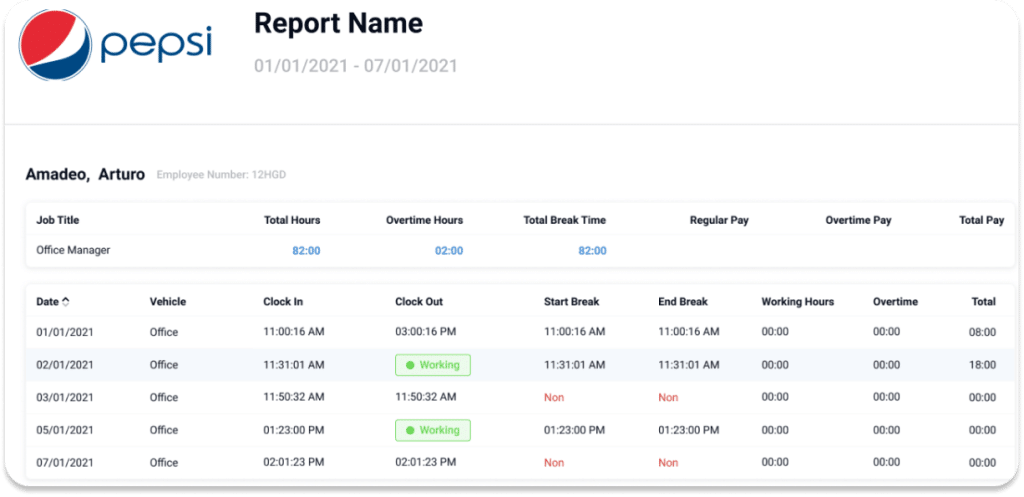Image resolution: width=1024 pixels, height=497 pixels.
Task: Click Start Break 01:23:00 PM cell
Action: click(575, 430)
